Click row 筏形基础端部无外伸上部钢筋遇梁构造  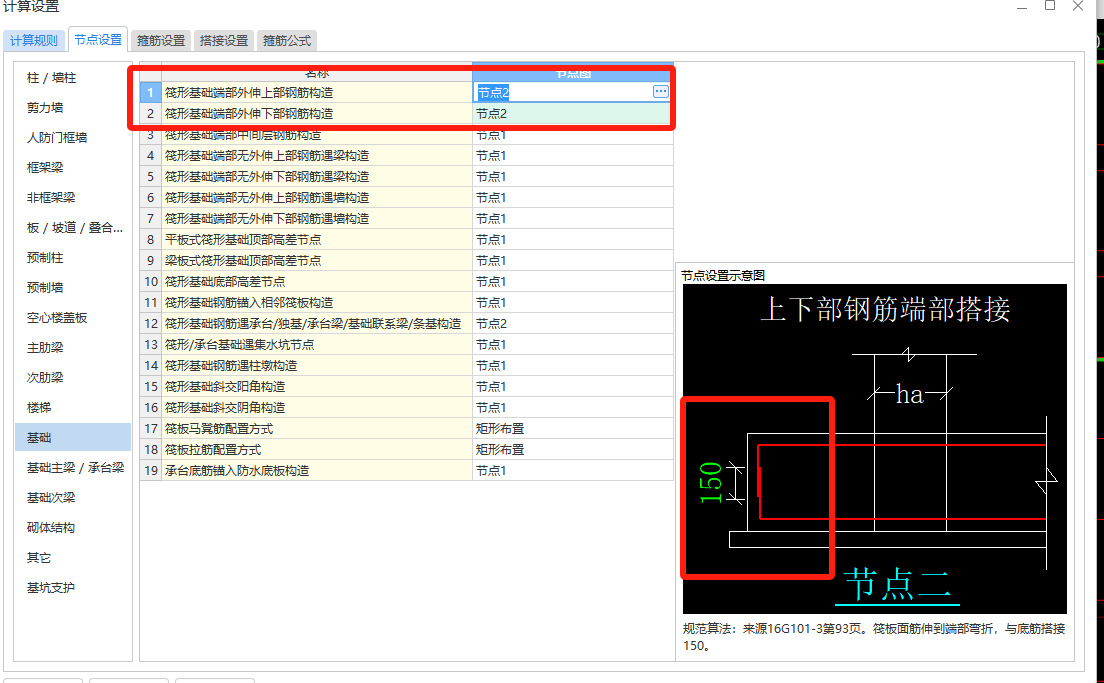pos(317,156)
